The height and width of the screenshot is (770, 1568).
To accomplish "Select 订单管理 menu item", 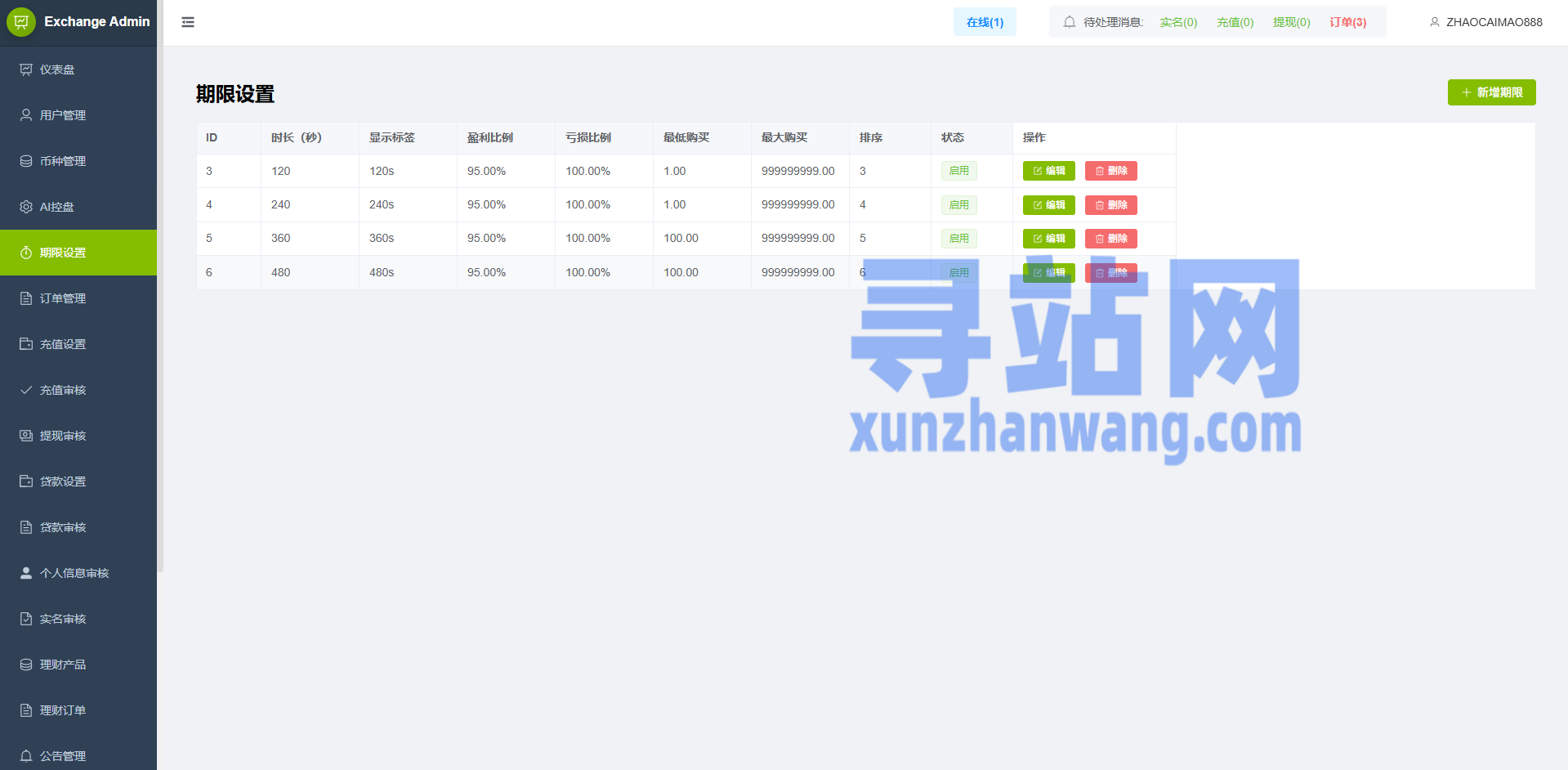I will click(x=62, y=298).
